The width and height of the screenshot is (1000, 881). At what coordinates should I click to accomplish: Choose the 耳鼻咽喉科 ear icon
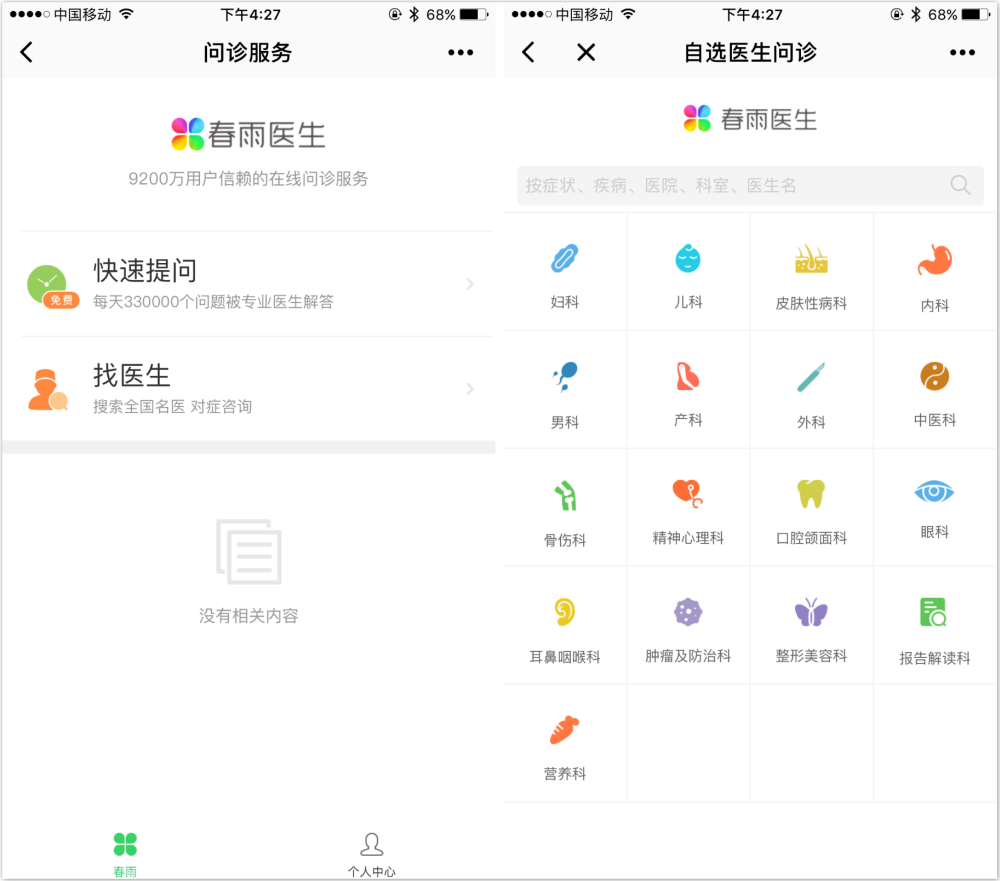(565, 612)
